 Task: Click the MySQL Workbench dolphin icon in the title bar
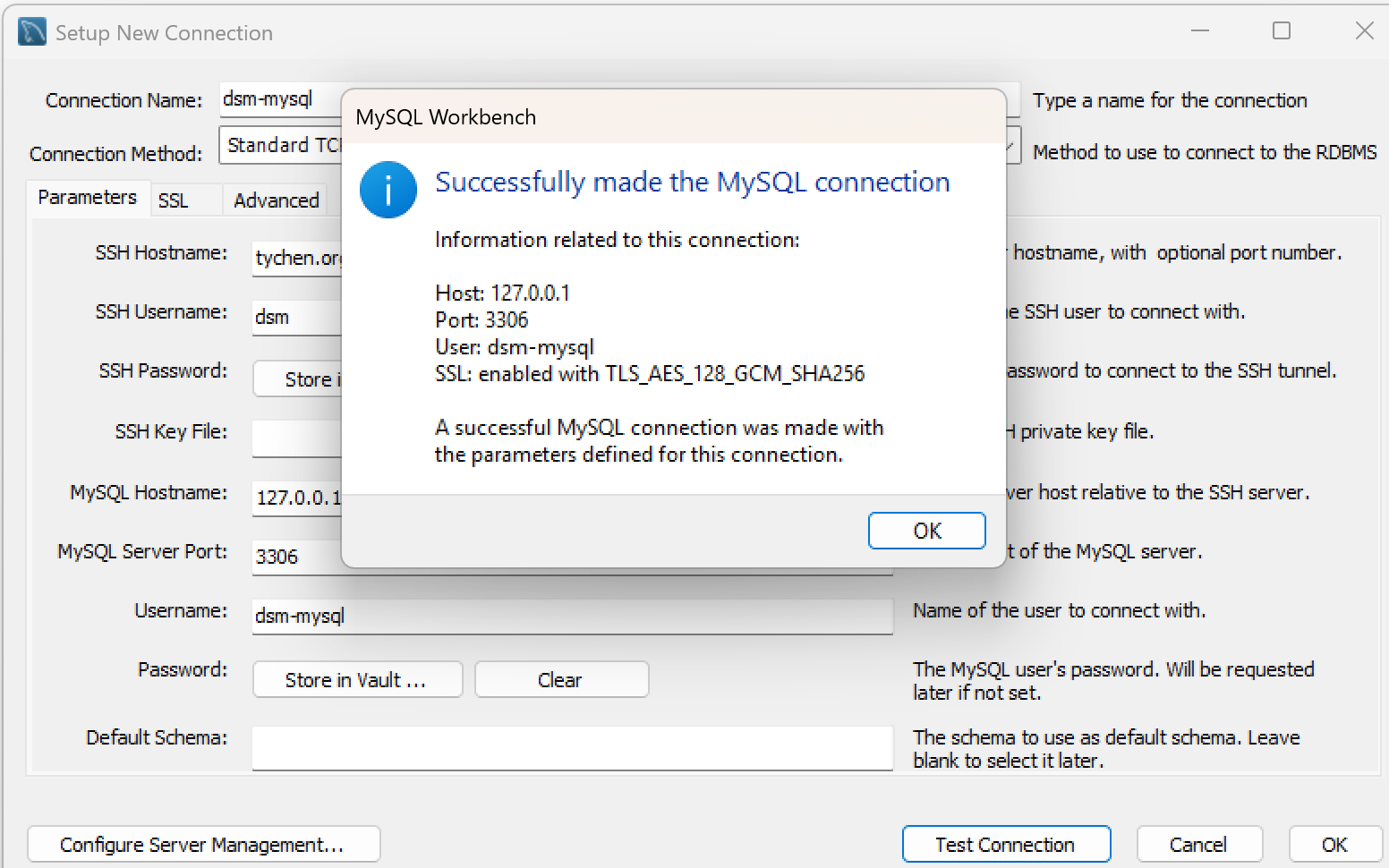(x=32, y=32)
